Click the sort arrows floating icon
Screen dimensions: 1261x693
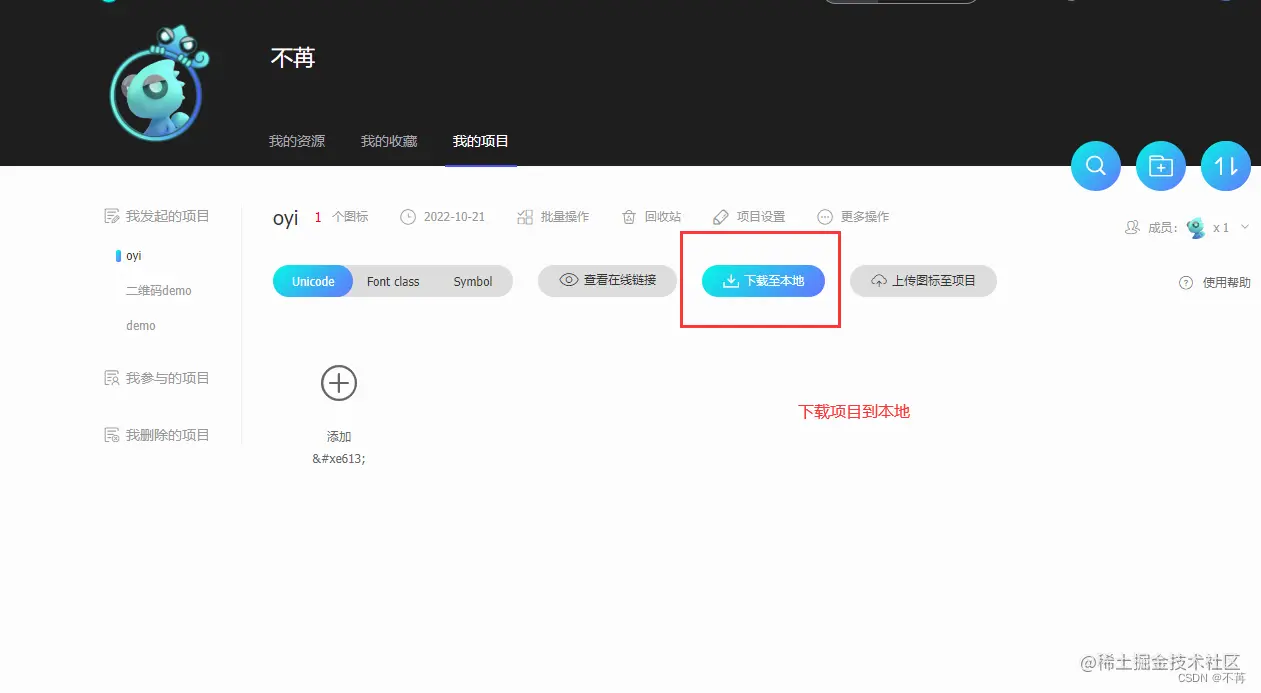[1225, 166]
